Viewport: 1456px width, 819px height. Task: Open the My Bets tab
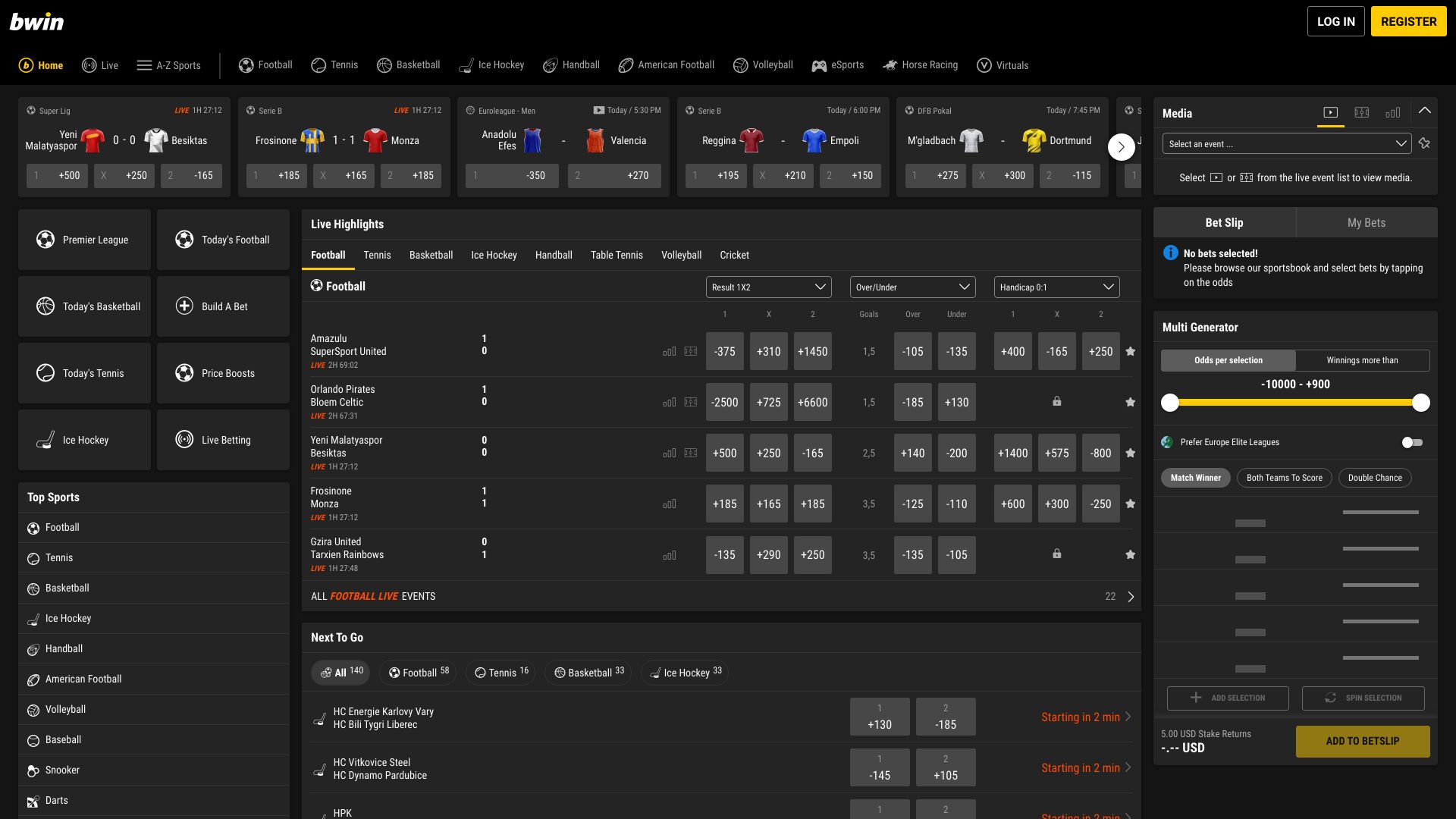pyautogui.click(x=1366, y=222)
